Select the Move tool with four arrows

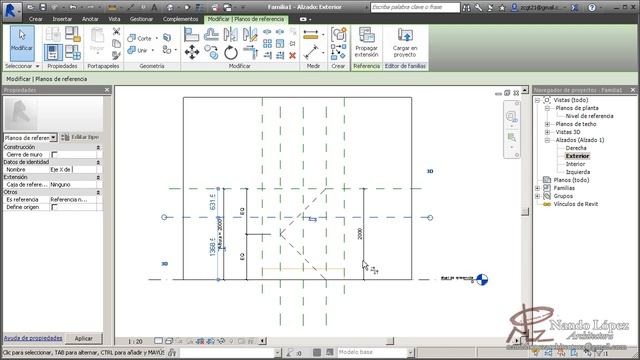[192, 52]
